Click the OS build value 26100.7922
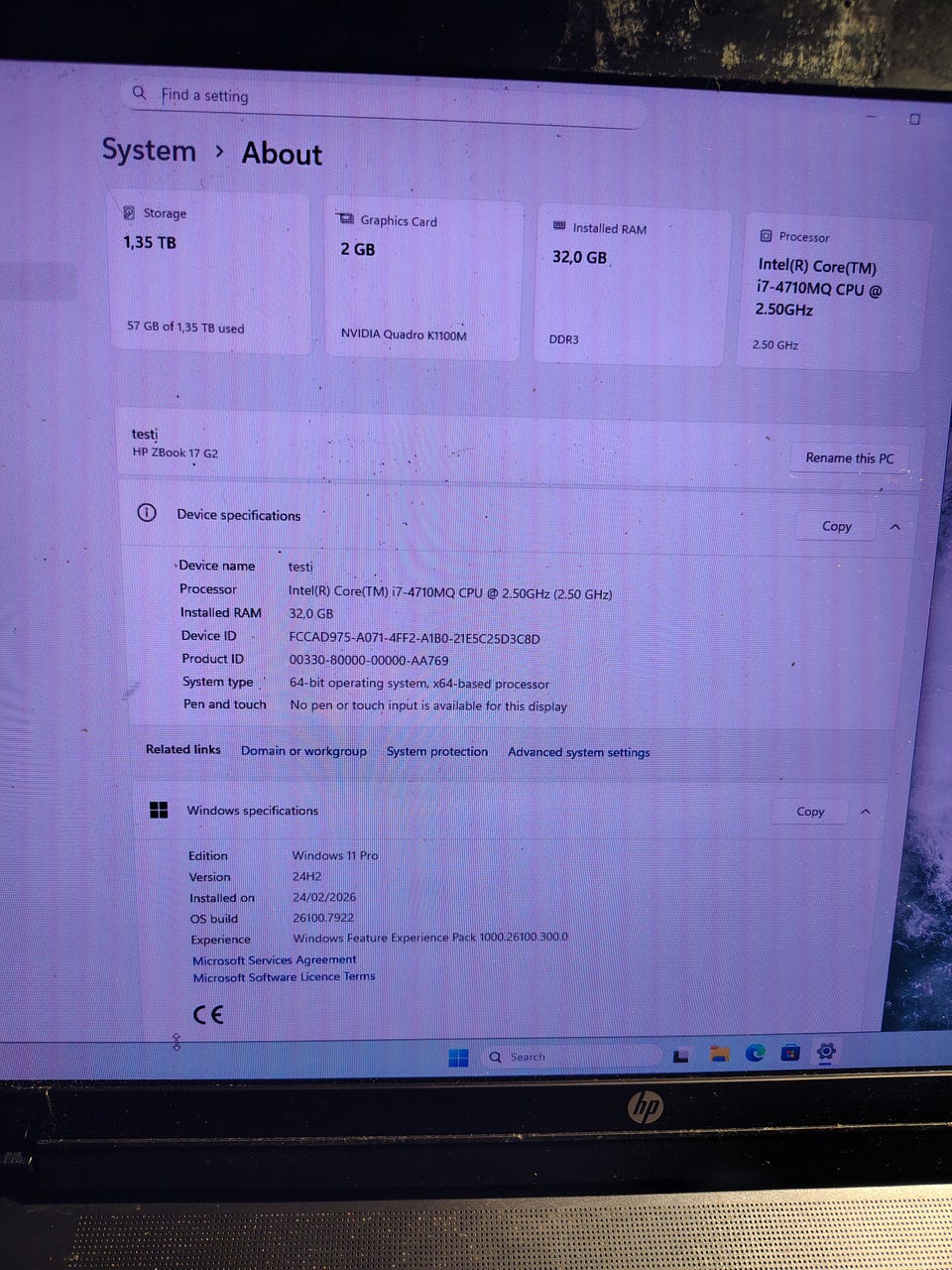This screenshot has width=952, height=1270. point(323,918)
